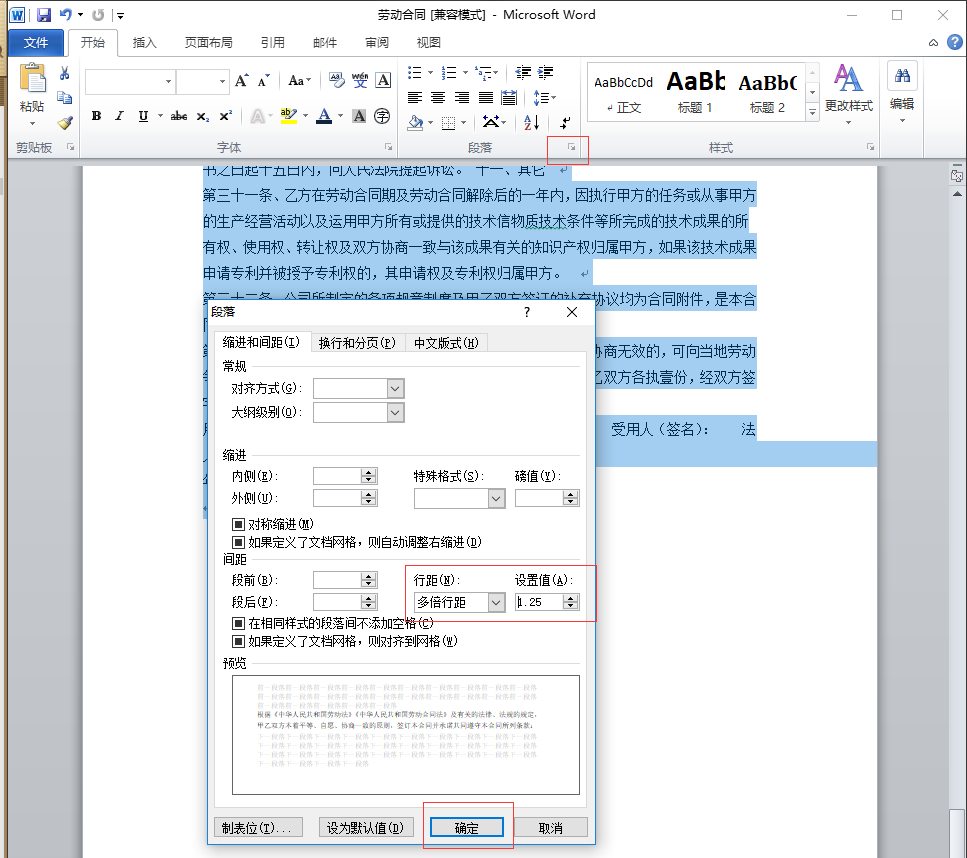
Task: Click the paragraph shading bucket button
Action: [x=415, y=122]
